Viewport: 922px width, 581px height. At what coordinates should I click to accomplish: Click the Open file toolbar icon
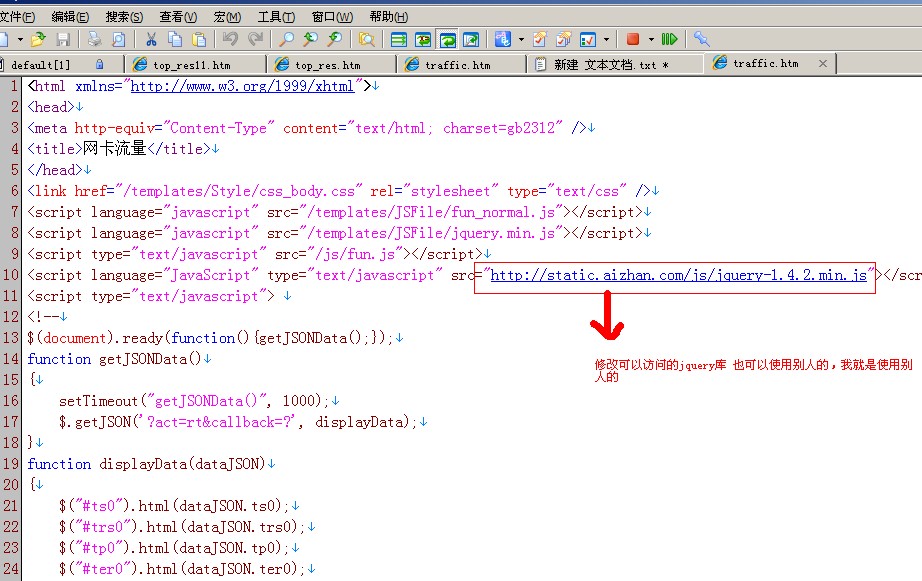coord(38,40)
